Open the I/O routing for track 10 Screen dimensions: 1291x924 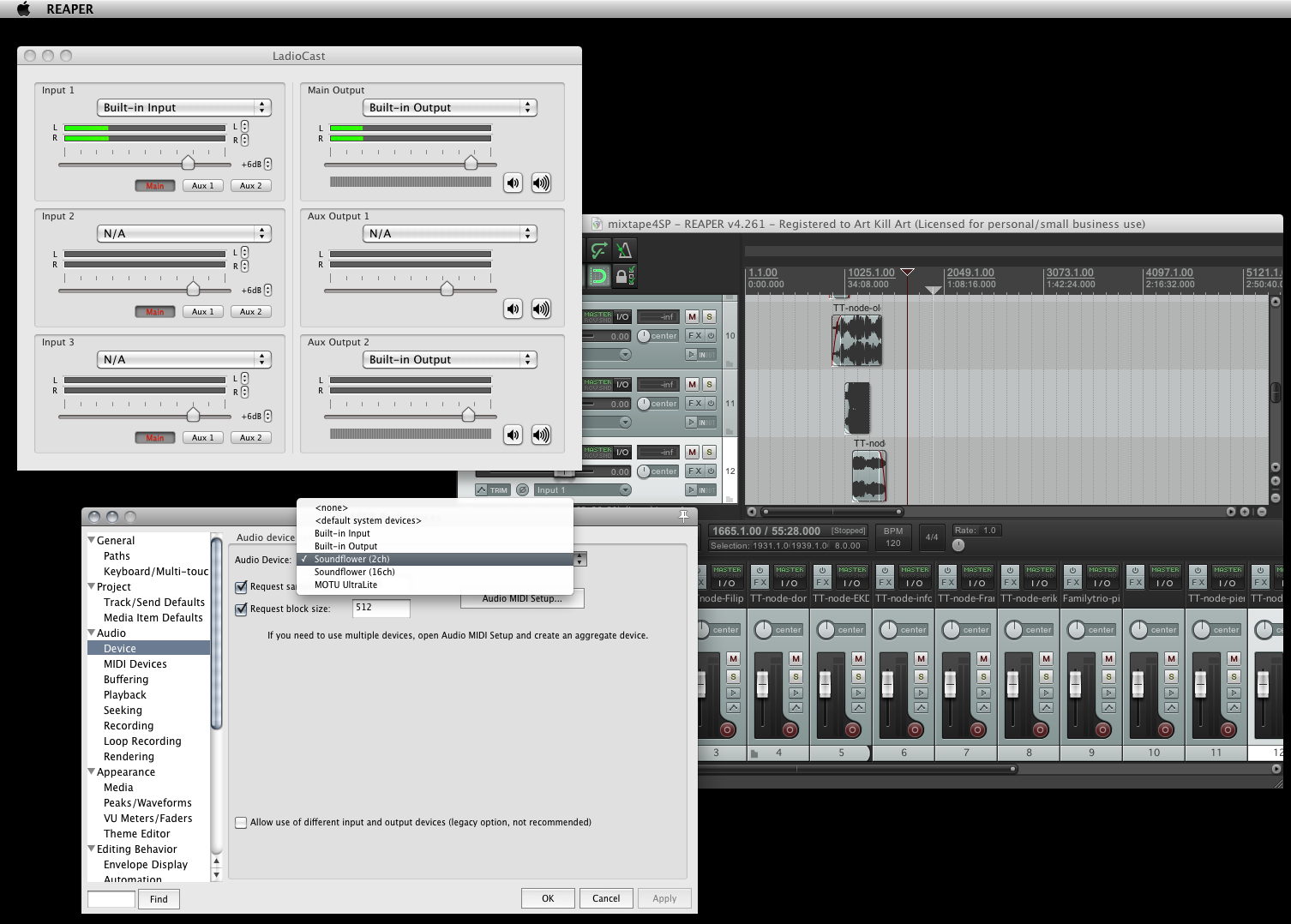point(622,316)
